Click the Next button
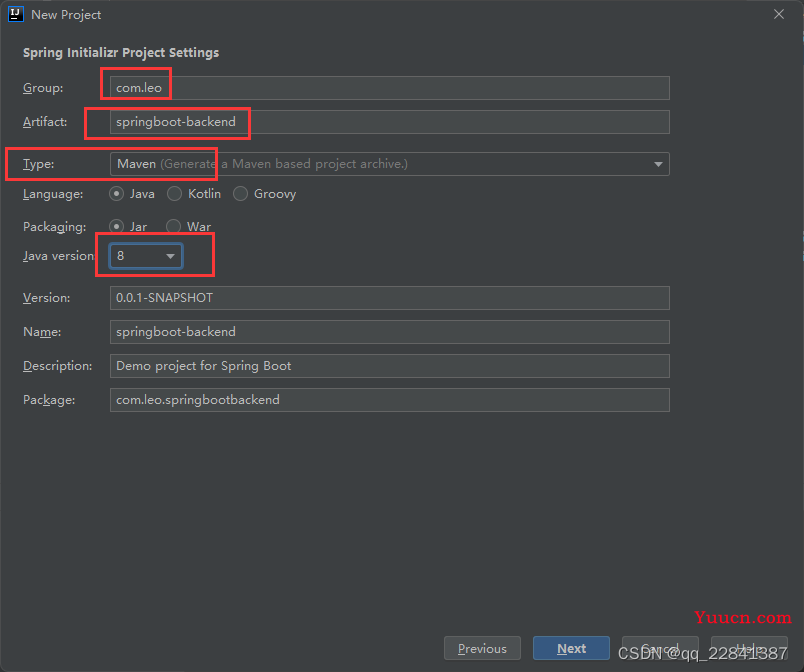Image resolution: width=804 pixels, height=672 pixels. point(571,649)
